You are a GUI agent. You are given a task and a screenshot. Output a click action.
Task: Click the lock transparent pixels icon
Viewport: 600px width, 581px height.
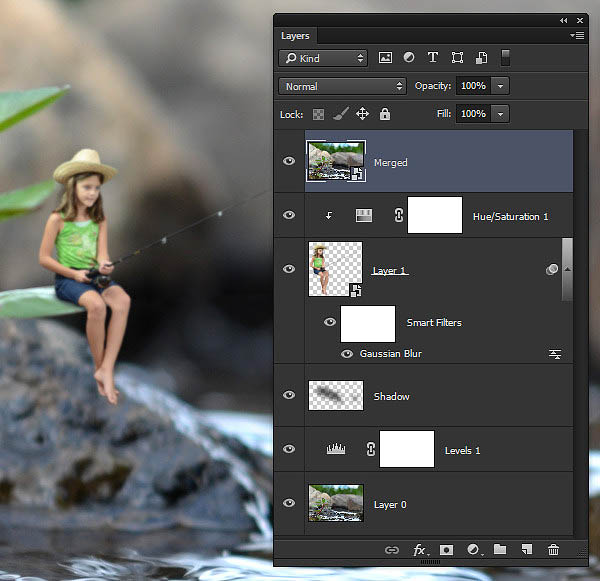319,115
